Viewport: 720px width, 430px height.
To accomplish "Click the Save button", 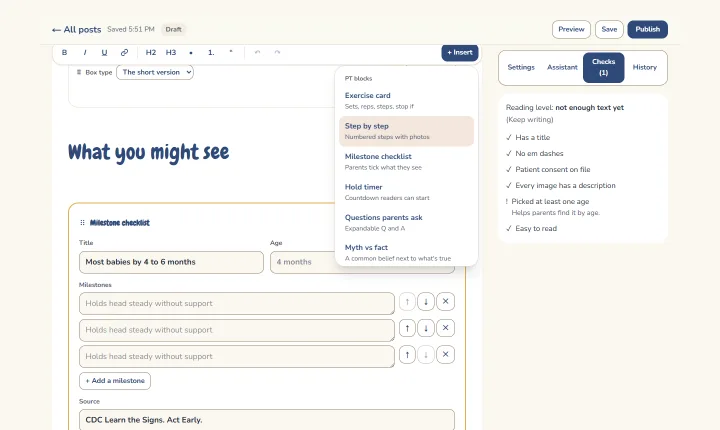I will click(609, 29).
